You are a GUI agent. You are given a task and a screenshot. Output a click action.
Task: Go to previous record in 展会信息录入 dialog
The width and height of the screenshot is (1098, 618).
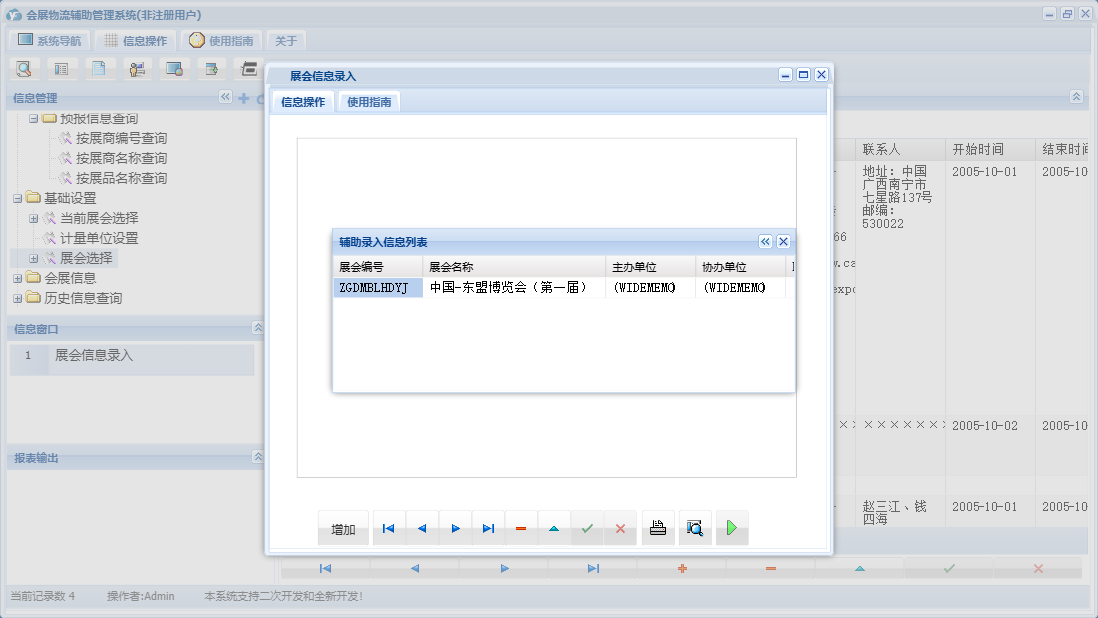tap(422, 528)
